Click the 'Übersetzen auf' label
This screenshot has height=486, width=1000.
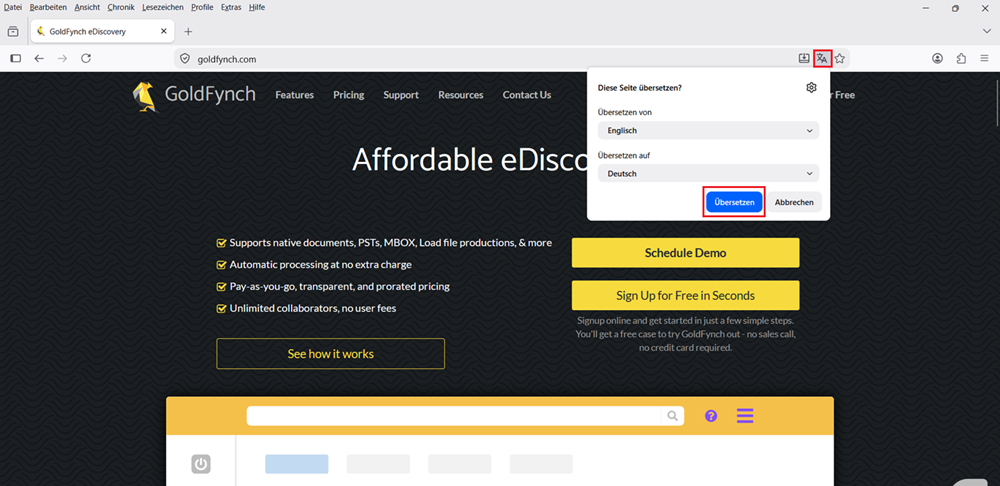point(624,155)
